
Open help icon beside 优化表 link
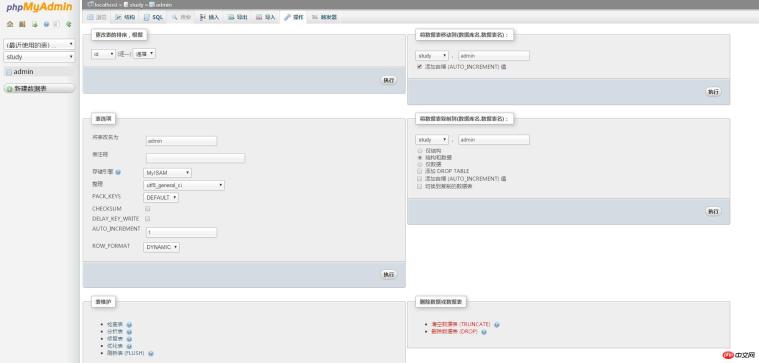click(x=129, y=347)
